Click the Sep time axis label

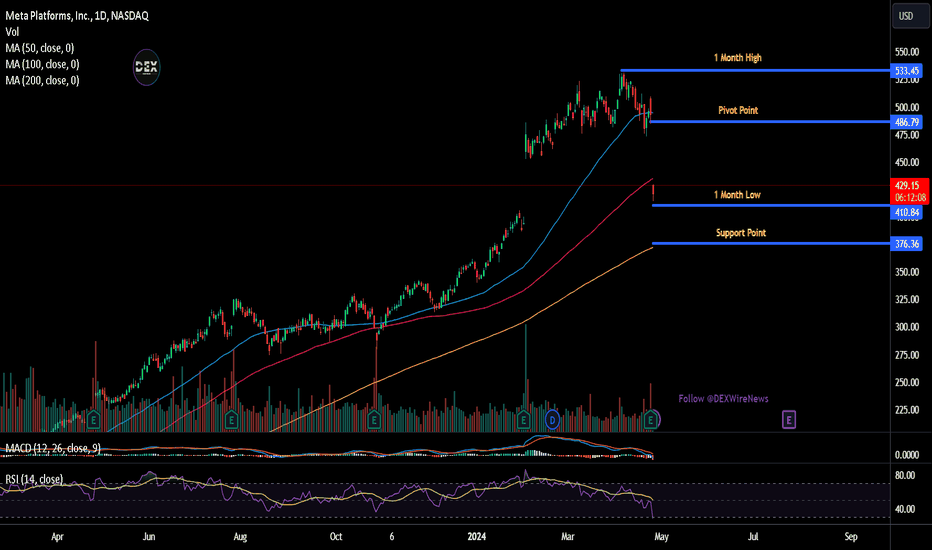851,536
